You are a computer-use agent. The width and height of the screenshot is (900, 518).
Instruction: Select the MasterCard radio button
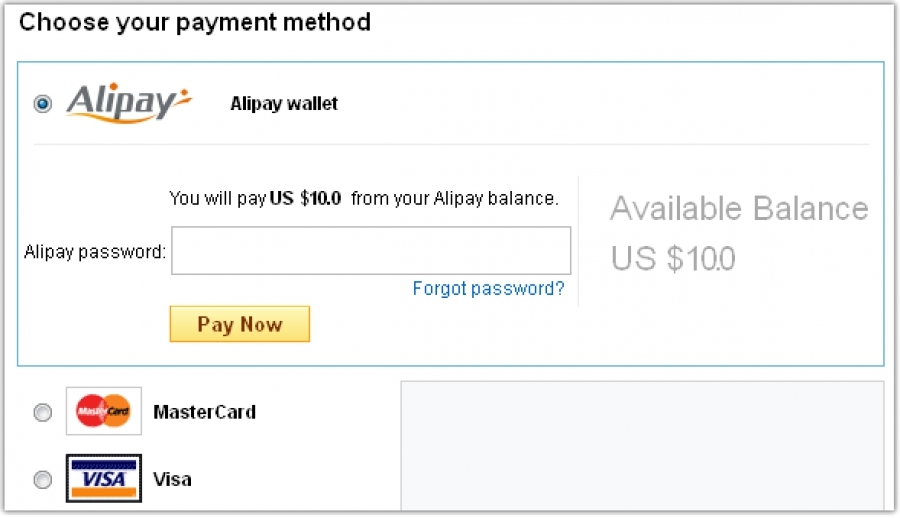point(42,412)
